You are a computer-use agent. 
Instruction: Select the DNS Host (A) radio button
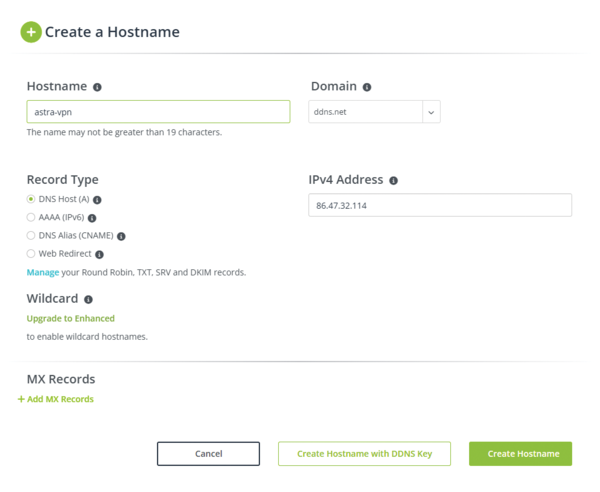[x=31, y=199]
